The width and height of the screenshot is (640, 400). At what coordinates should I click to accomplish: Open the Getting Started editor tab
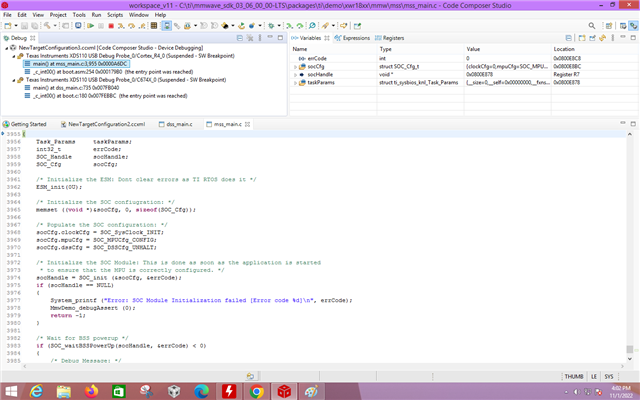coord(24,124)
